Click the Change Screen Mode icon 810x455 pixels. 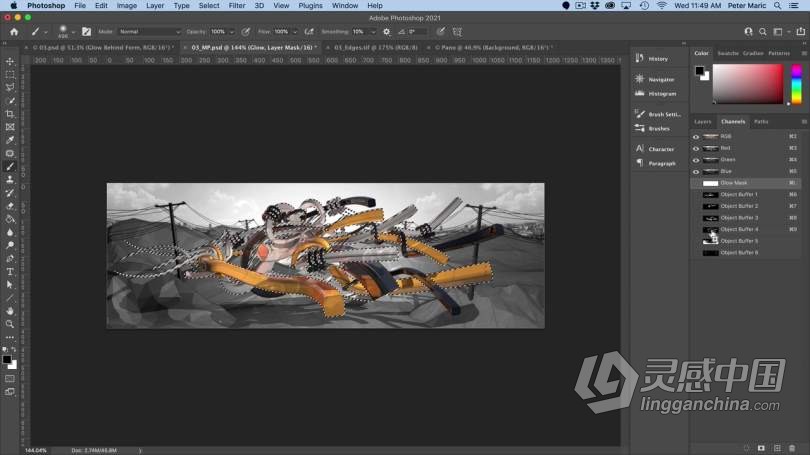[x=10, y=392]
